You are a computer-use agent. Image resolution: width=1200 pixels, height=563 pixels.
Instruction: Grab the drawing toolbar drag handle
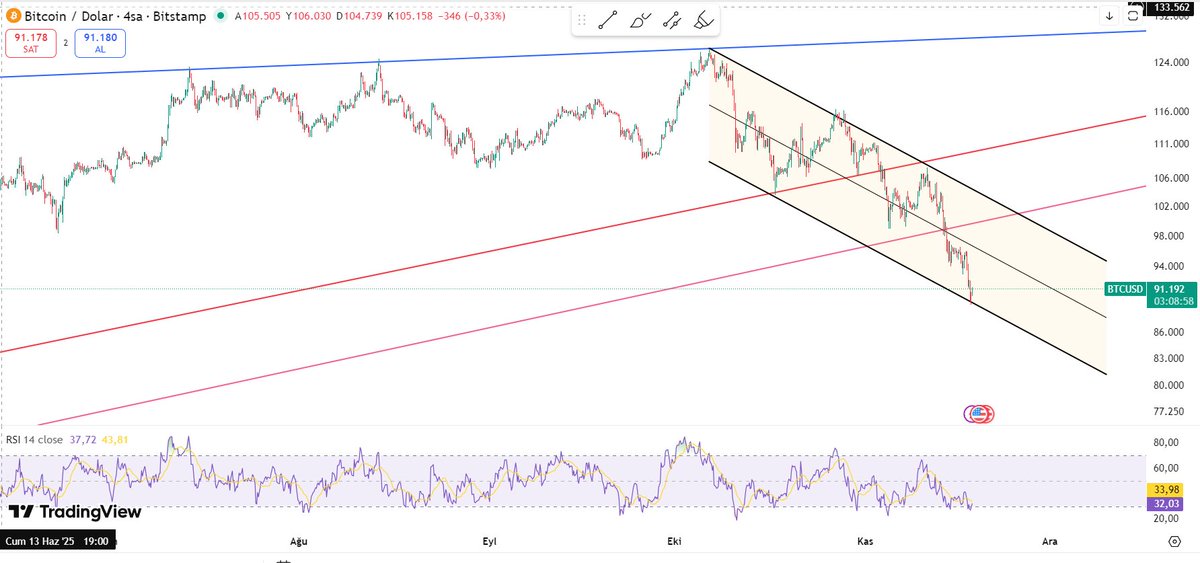584,20
